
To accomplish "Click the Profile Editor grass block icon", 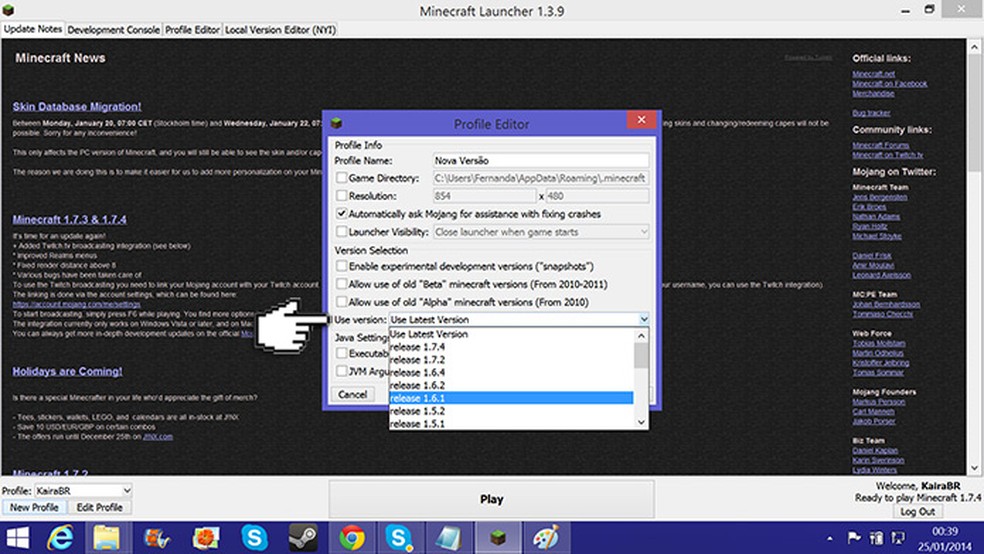I will coord(337,123).
